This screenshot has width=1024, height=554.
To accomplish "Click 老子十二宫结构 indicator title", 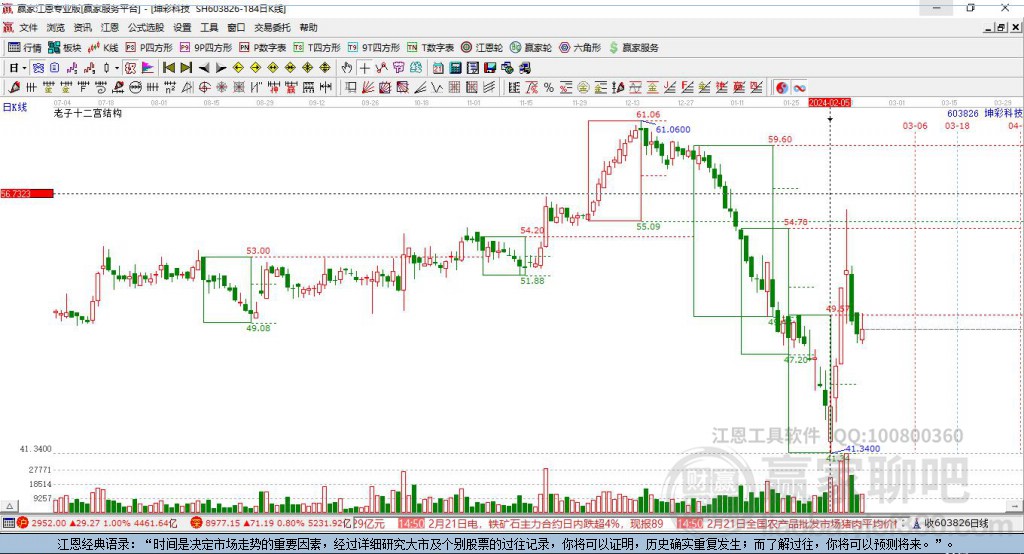I will tap(88, 113).
